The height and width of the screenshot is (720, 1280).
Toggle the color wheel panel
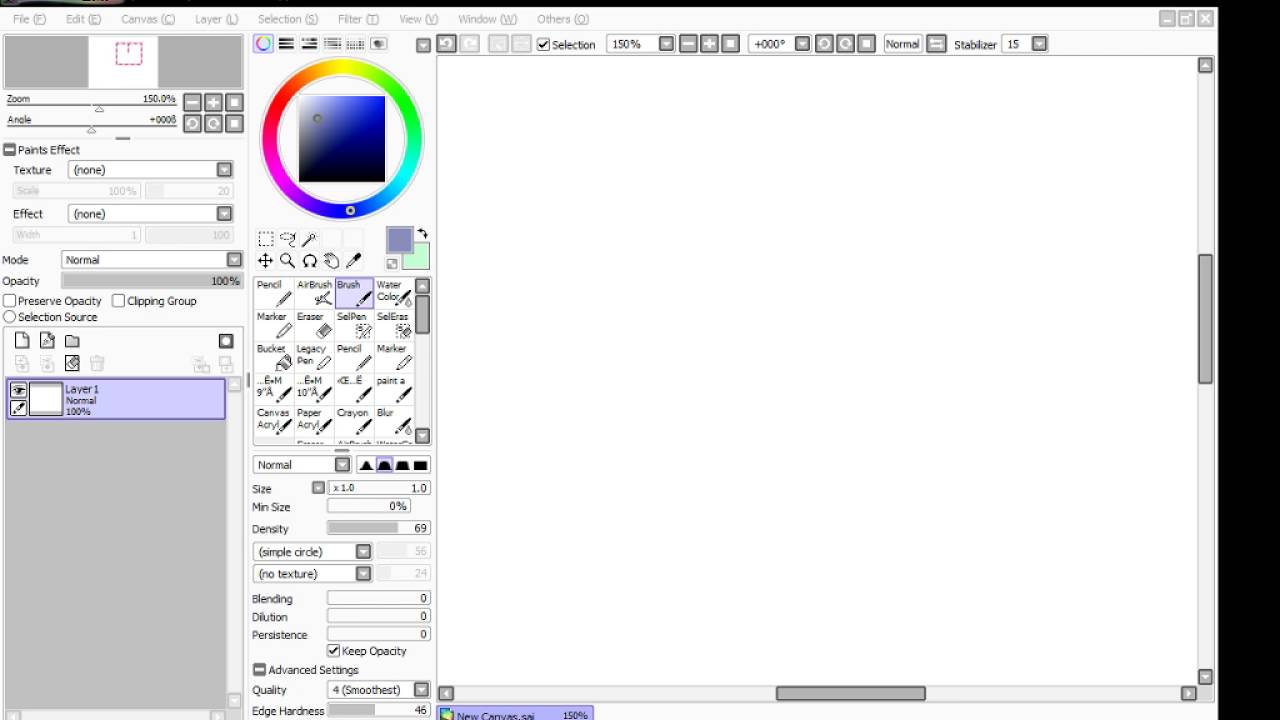(x=263, y=44)
